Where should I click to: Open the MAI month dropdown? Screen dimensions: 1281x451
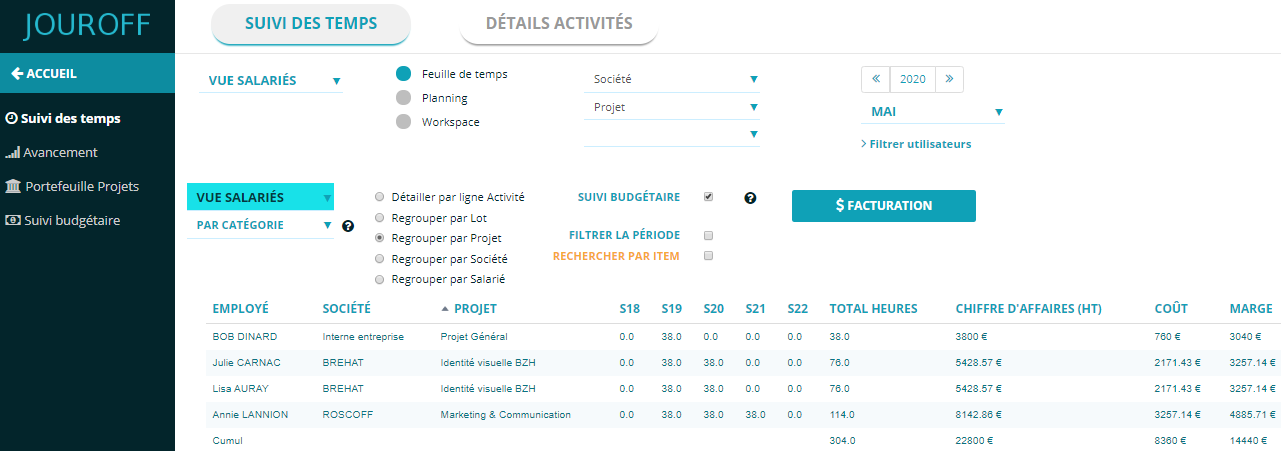coord(932,112)
